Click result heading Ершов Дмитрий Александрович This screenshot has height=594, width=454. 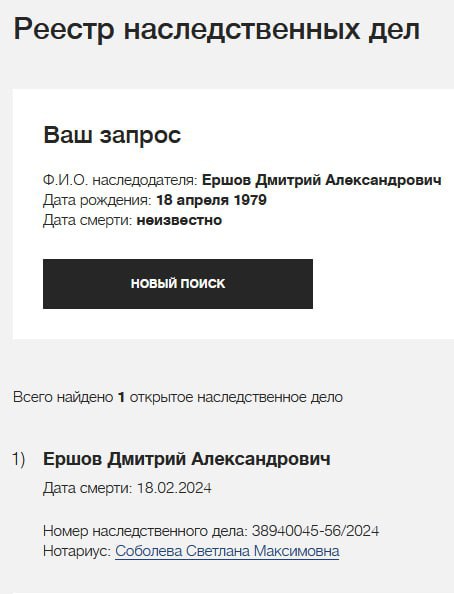tap(187, 459)
